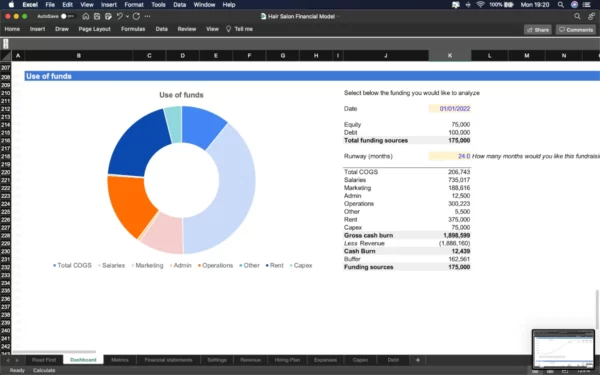
Task: Click the Tell me lightbulb icon
Action: (x=228, y=29)
